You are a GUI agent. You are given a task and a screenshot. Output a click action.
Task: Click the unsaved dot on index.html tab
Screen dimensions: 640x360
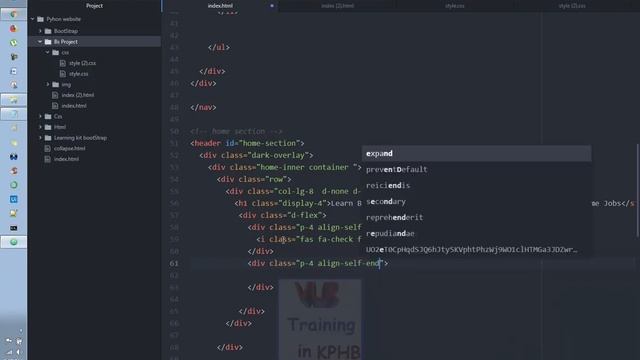click(x=272, y=6)
